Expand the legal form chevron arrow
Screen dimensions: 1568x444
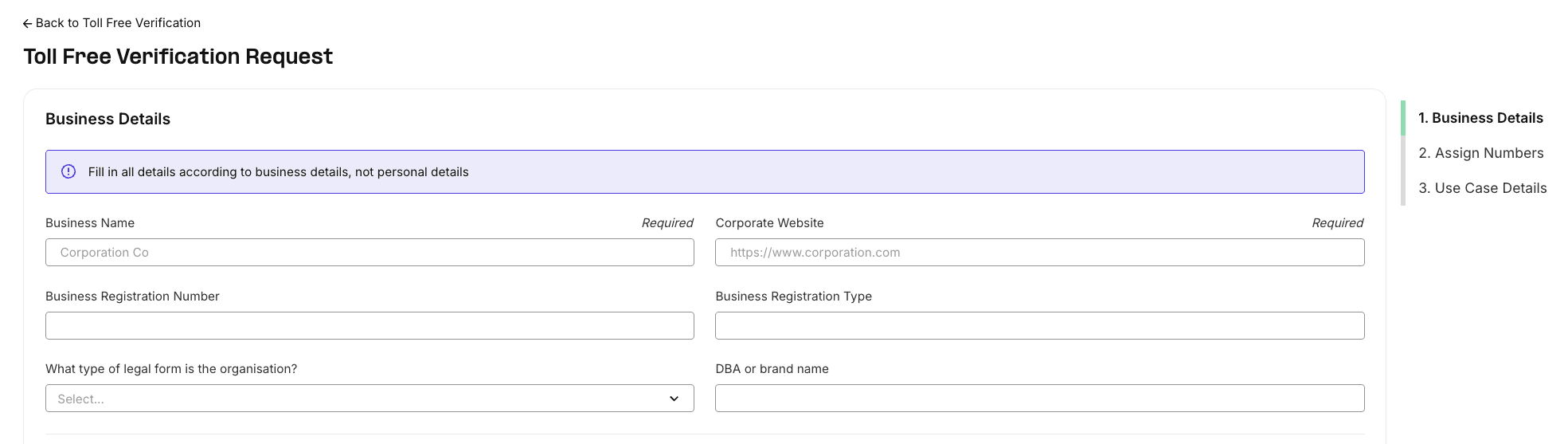pyautogui.click(x=674, y=399)
